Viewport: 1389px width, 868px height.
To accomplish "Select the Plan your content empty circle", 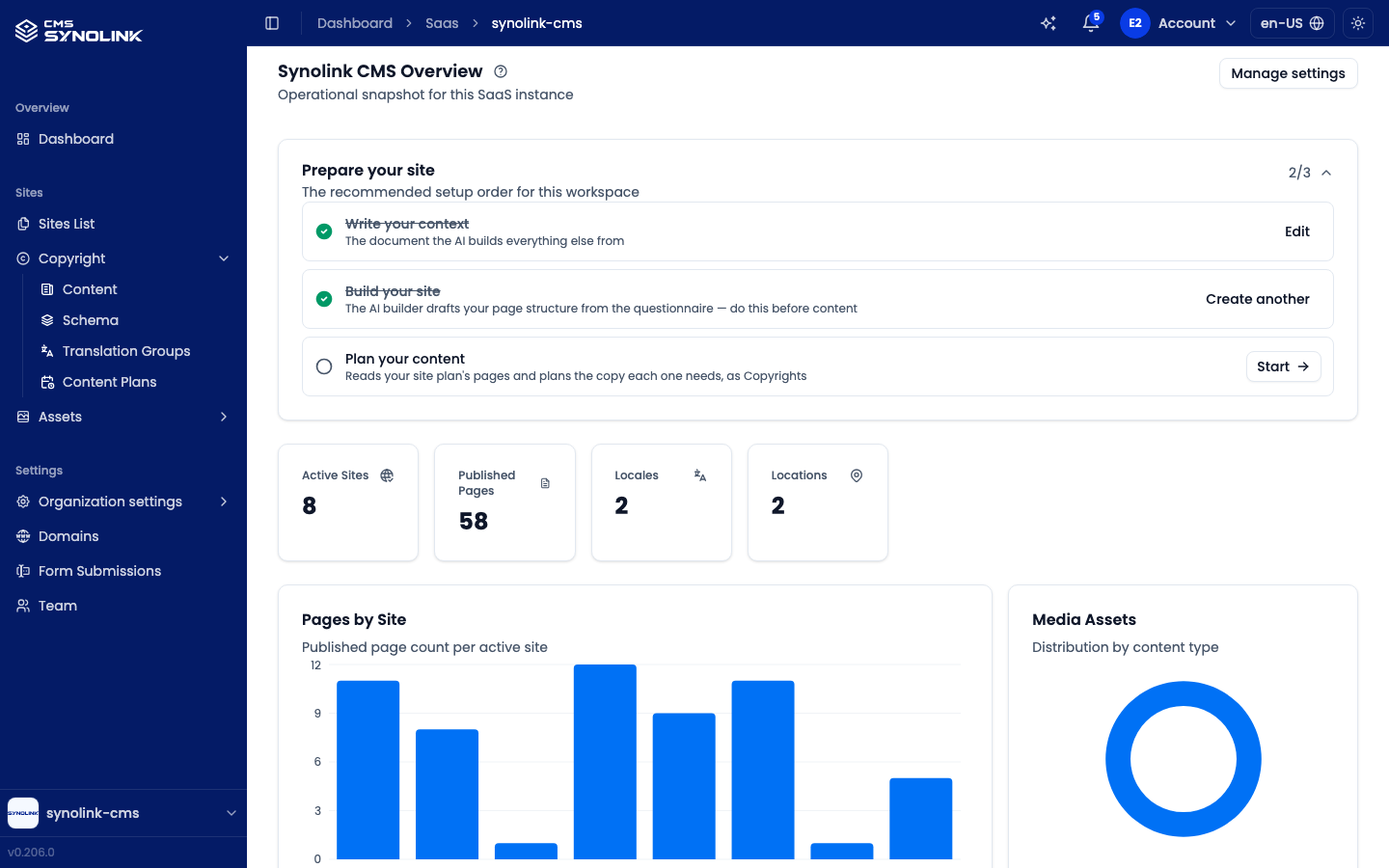I will point(324,366).
